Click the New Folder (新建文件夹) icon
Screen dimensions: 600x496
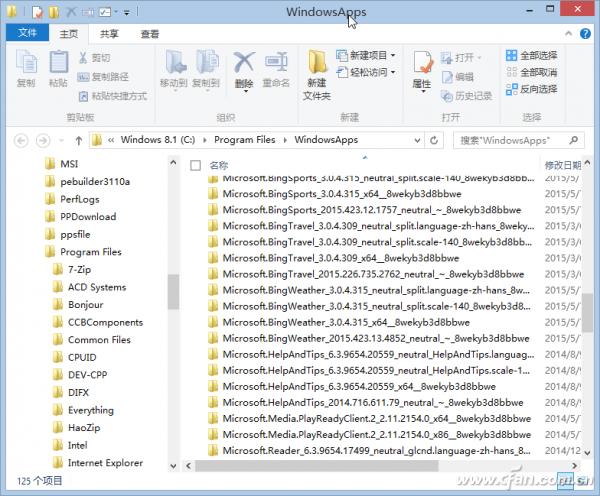point(318,61)
